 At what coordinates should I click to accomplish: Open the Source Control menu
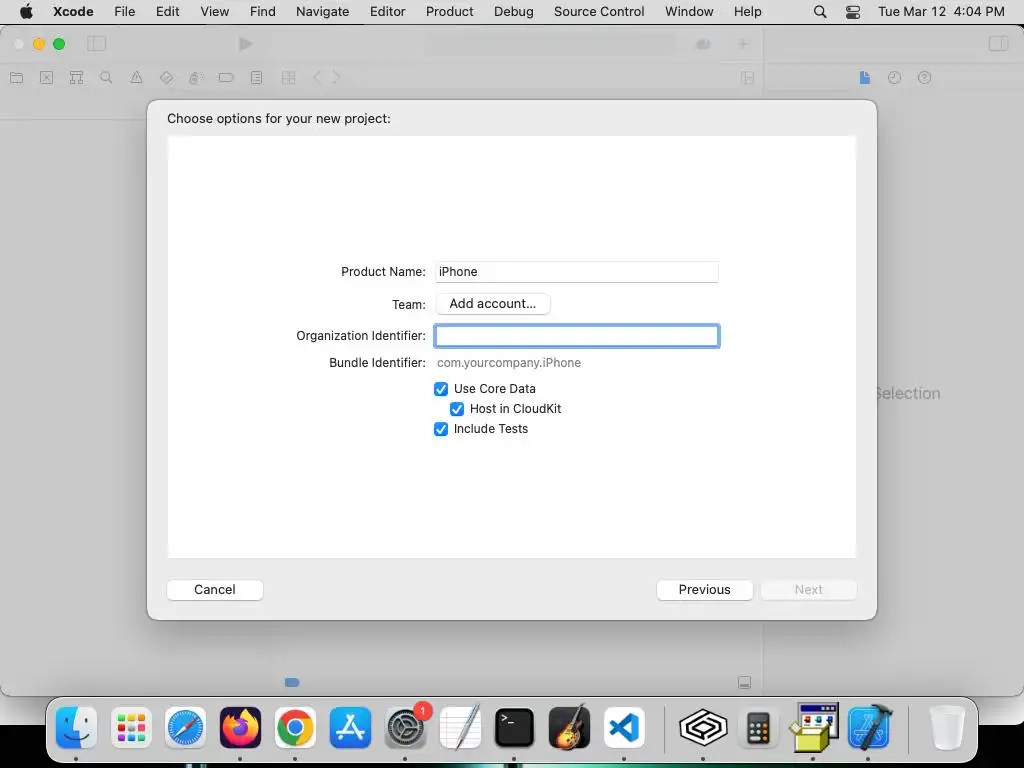point(599,12)
